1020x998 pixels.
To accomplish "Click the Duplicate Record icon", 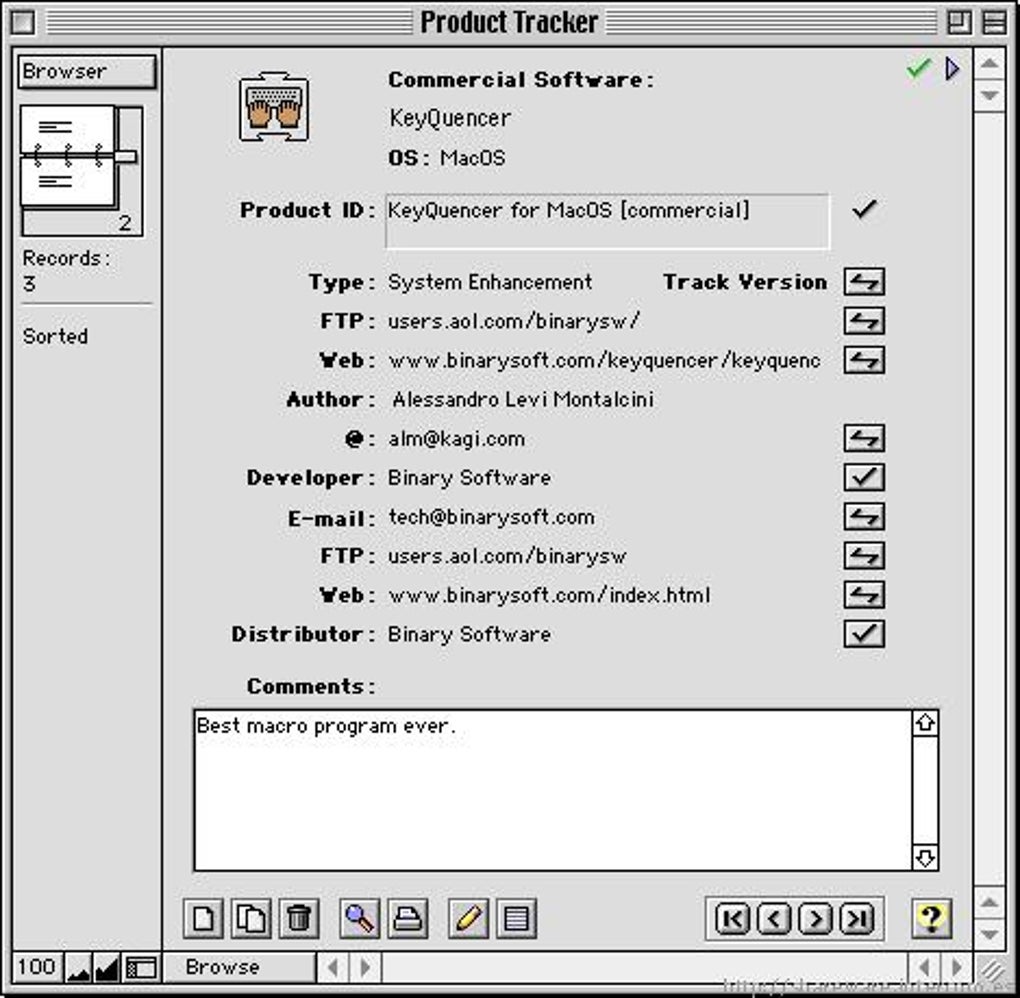I will coord(250,918).
